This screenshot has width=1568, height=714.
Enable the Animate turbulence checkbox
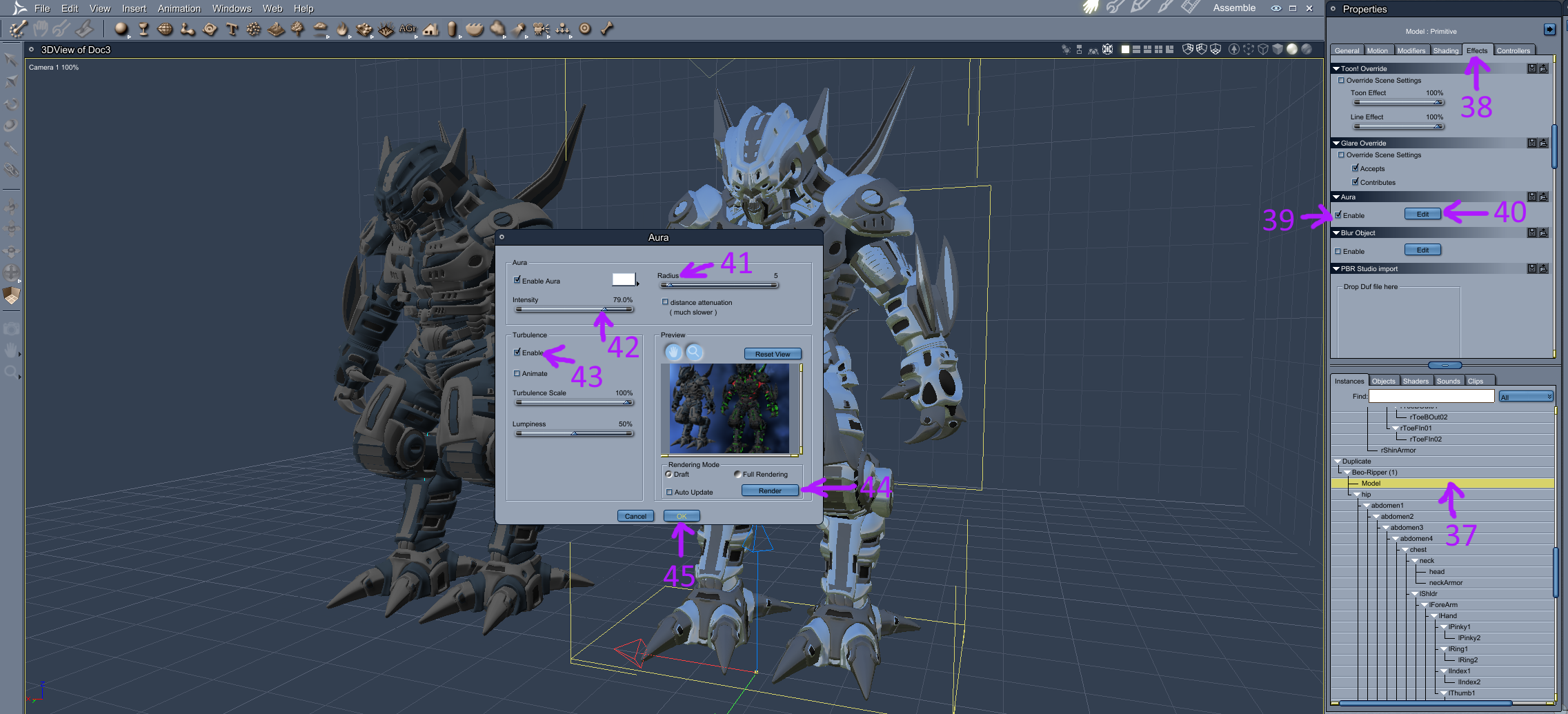coord(517,374)
